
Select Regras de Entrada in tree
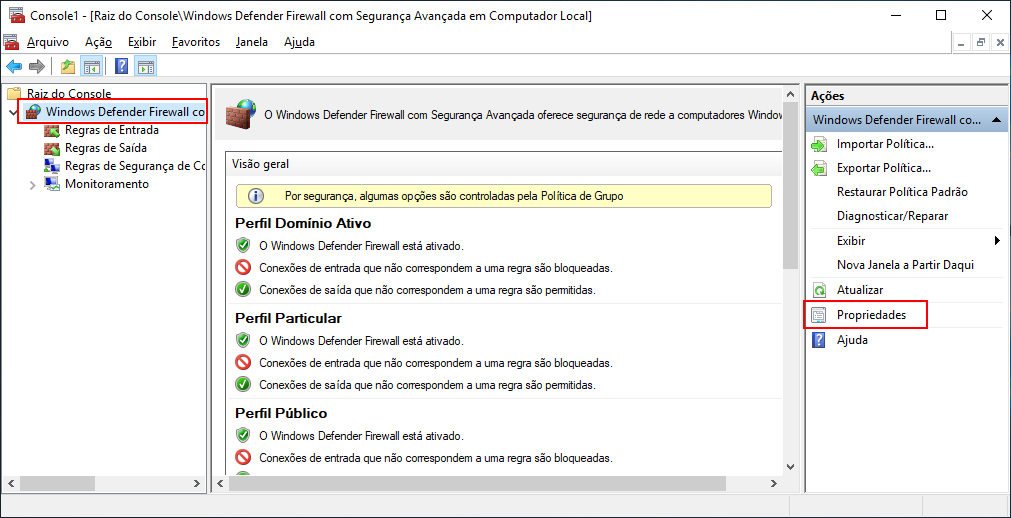pos(112,130)
